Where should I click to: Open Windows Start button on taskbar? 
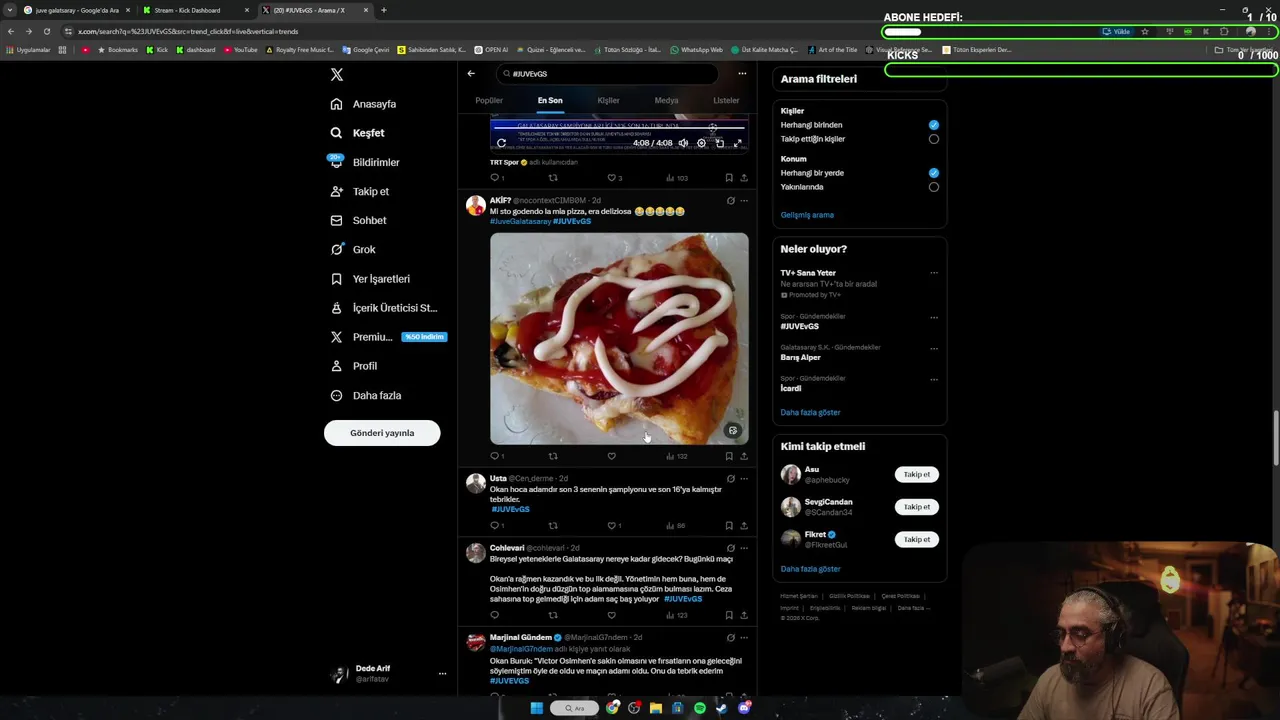[536, 708]
